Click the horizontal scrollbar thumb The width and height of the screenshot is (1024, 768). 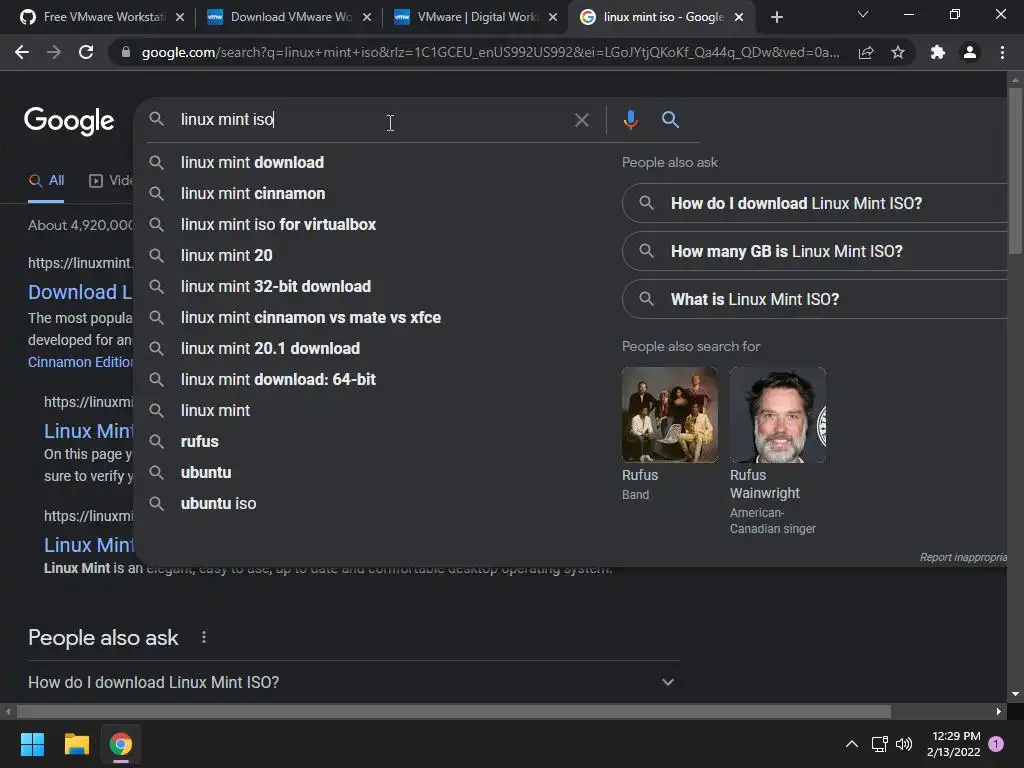click(x=454, y=711)
